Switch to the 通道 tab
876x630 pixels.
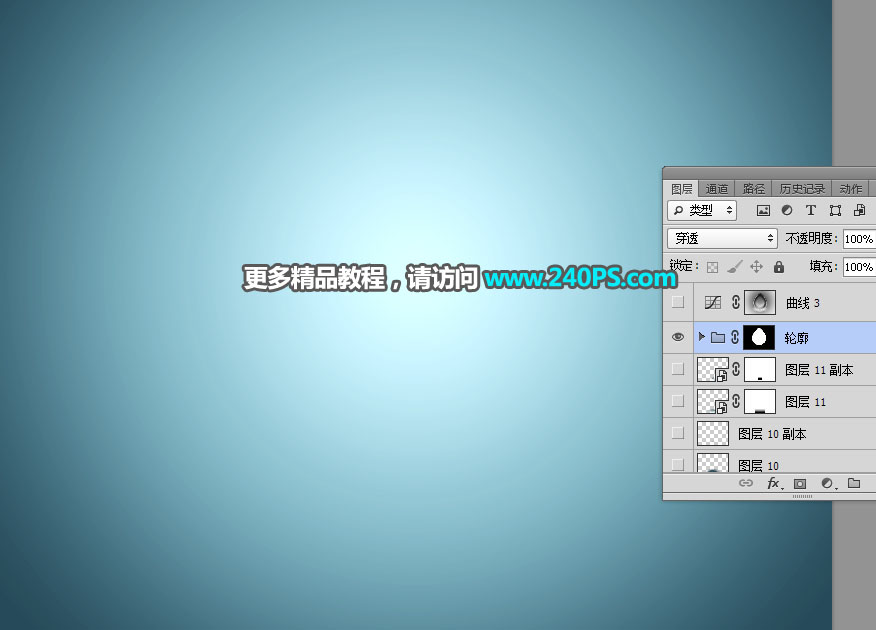pos(717,189)
